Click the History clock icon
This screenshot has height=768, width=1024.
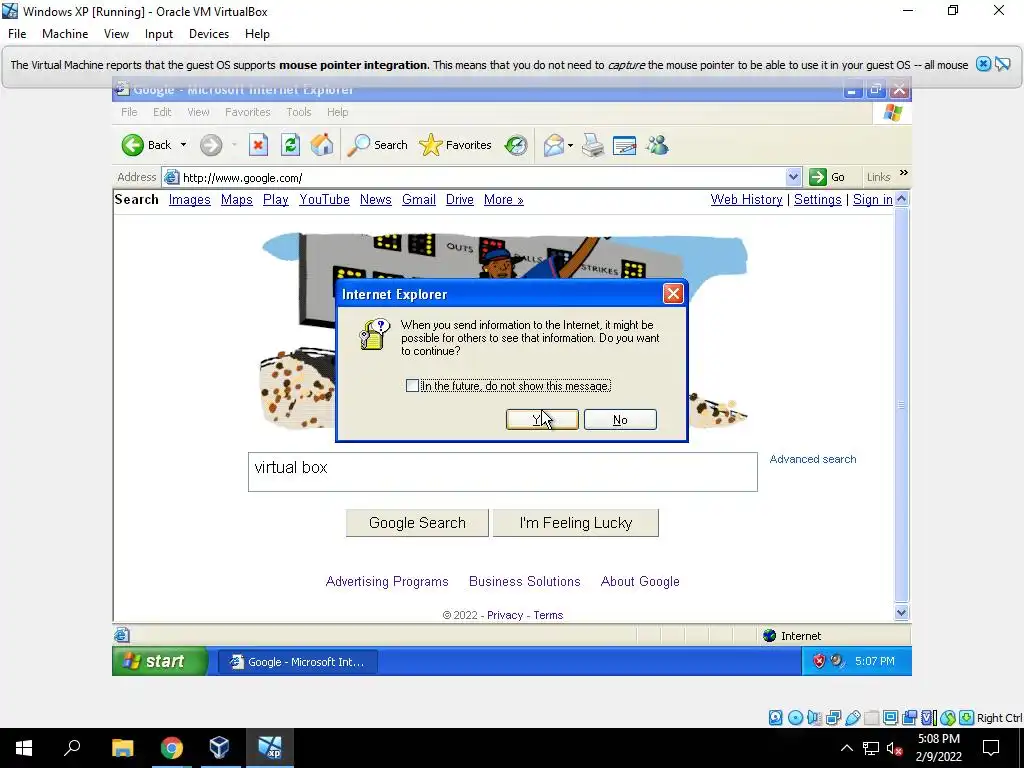pyautogui.click(x=516, y=145)
